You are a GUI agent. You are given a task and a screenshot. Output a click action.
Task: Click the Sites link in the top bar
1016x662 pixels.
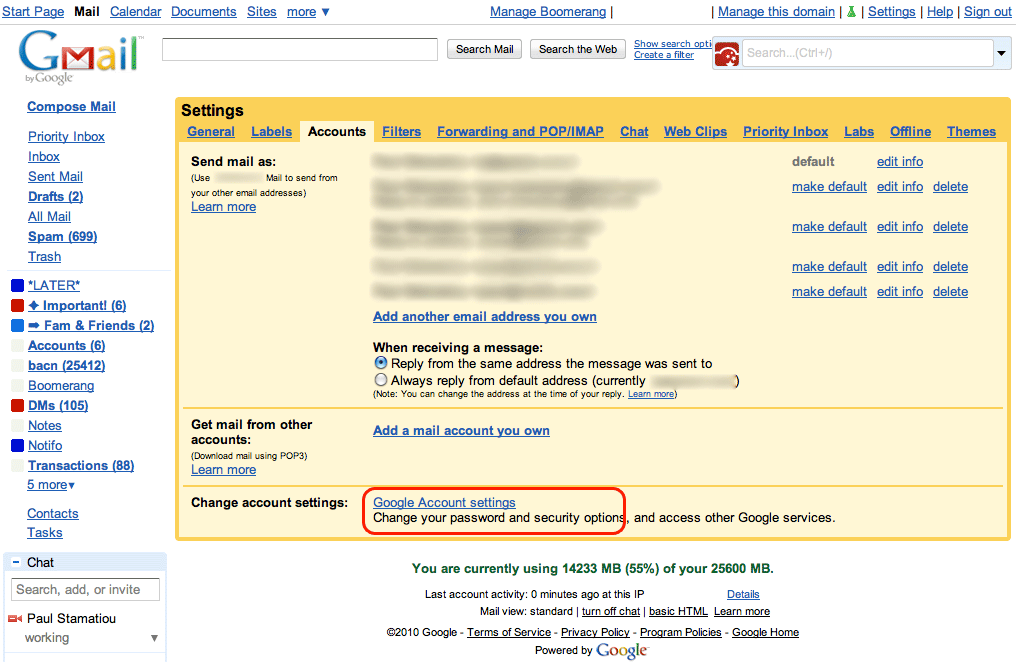tap(262, 12)
